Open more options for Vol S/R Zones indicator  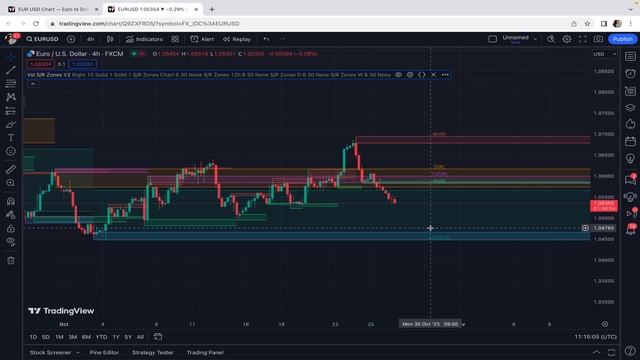point(445,75)
